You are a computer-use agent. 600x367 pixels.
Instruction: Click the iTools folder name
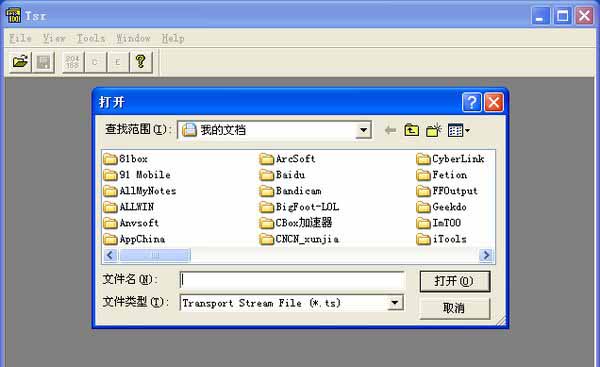449,239
